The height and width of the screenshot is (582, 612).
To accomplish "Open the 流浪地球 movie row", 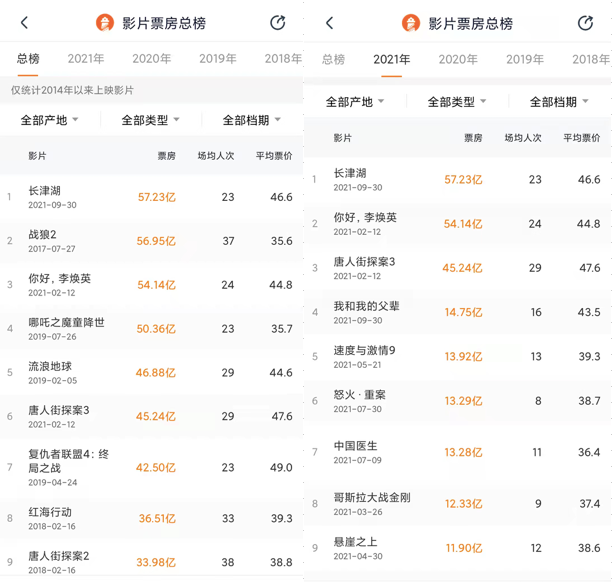I will tap(151, 373).
